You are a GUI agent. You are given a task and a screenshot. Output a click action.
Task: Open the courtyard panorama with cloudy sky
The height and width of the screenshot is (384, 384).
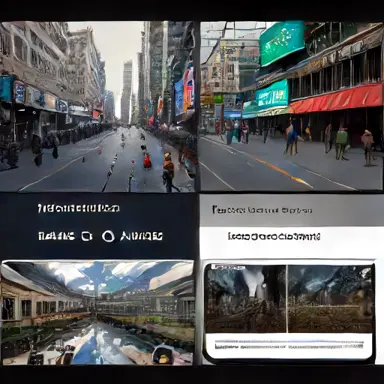pos(97,313)
